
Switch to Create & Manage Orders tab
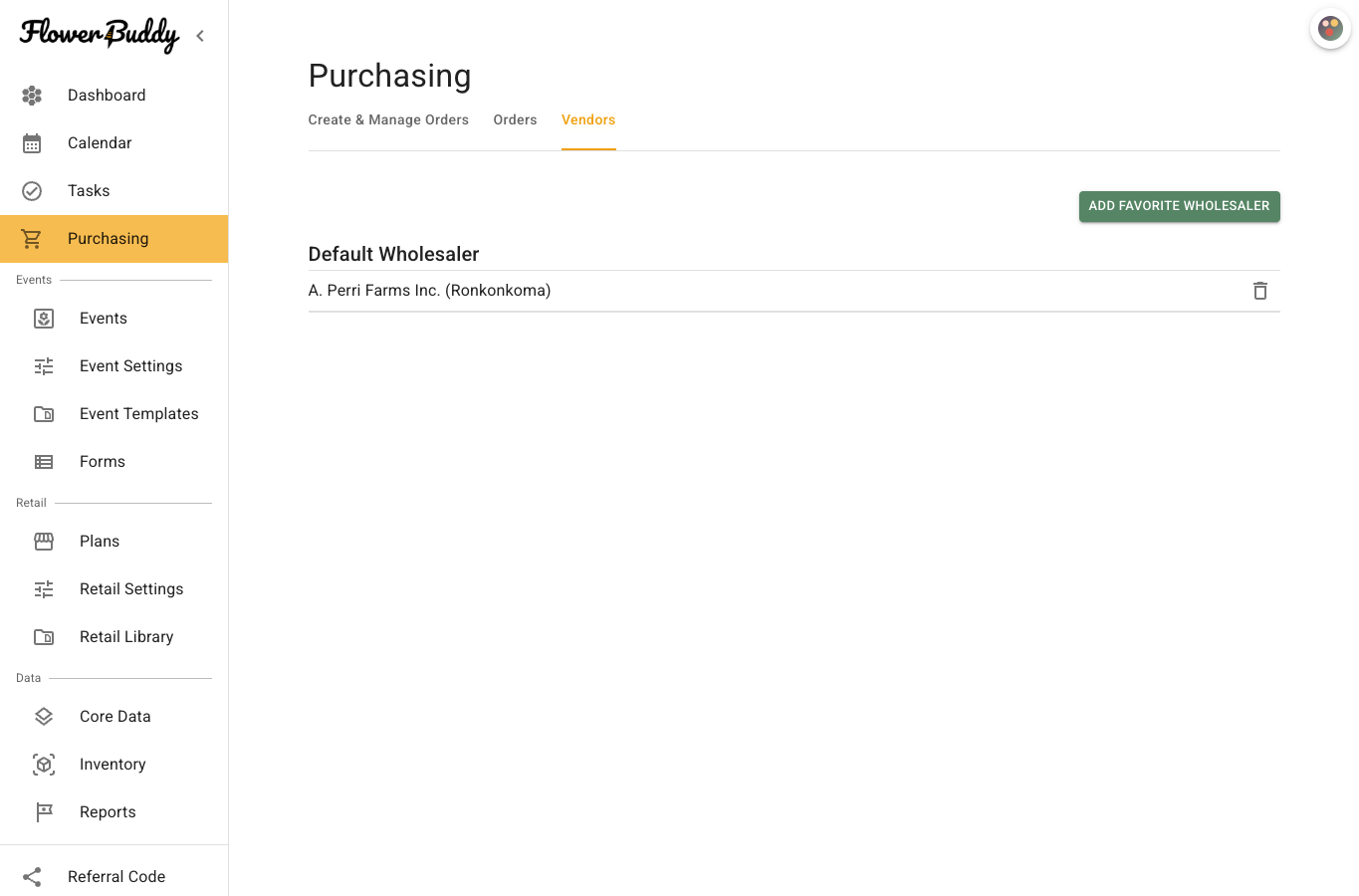coord(388,119)
